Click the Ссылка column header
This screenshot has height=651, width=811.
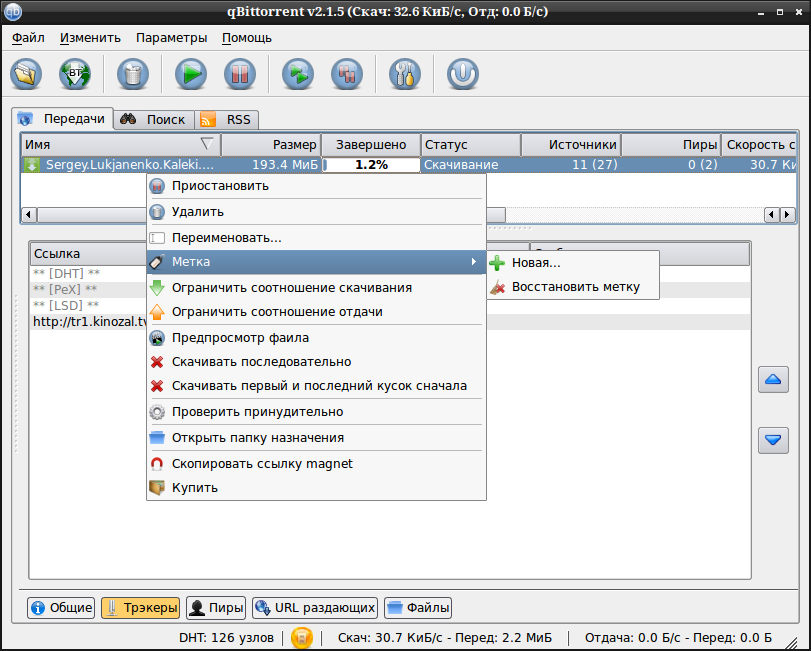click(x=88, y=254)
